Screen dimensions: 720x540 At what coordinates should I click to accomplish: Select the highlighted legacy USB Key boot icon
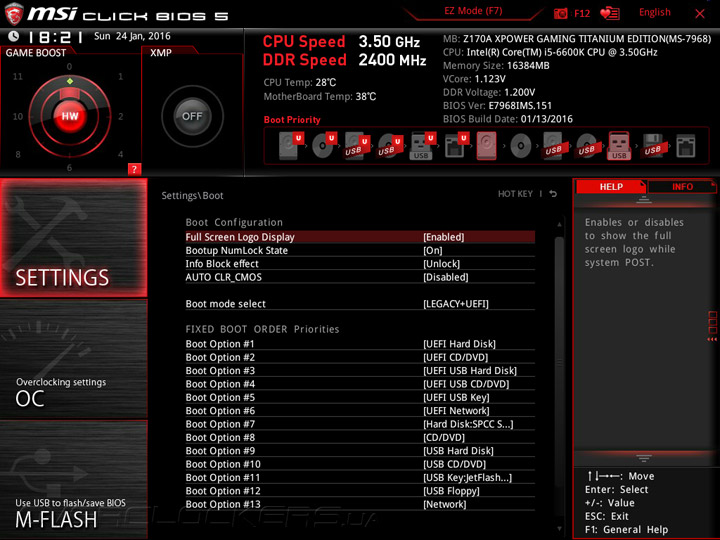click(x=619, y=146)
